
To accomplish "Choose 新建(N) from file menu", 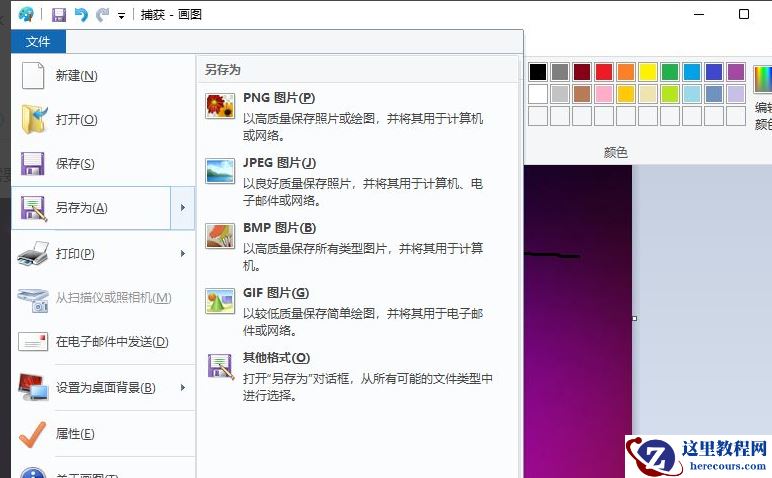I will [x=103, y=75].
